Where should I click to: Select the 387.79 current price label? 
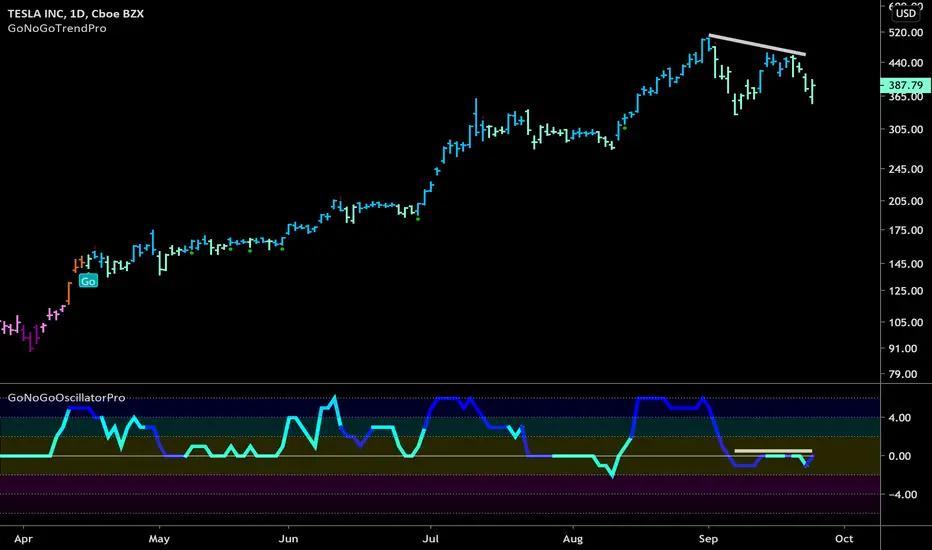[905, 86]
